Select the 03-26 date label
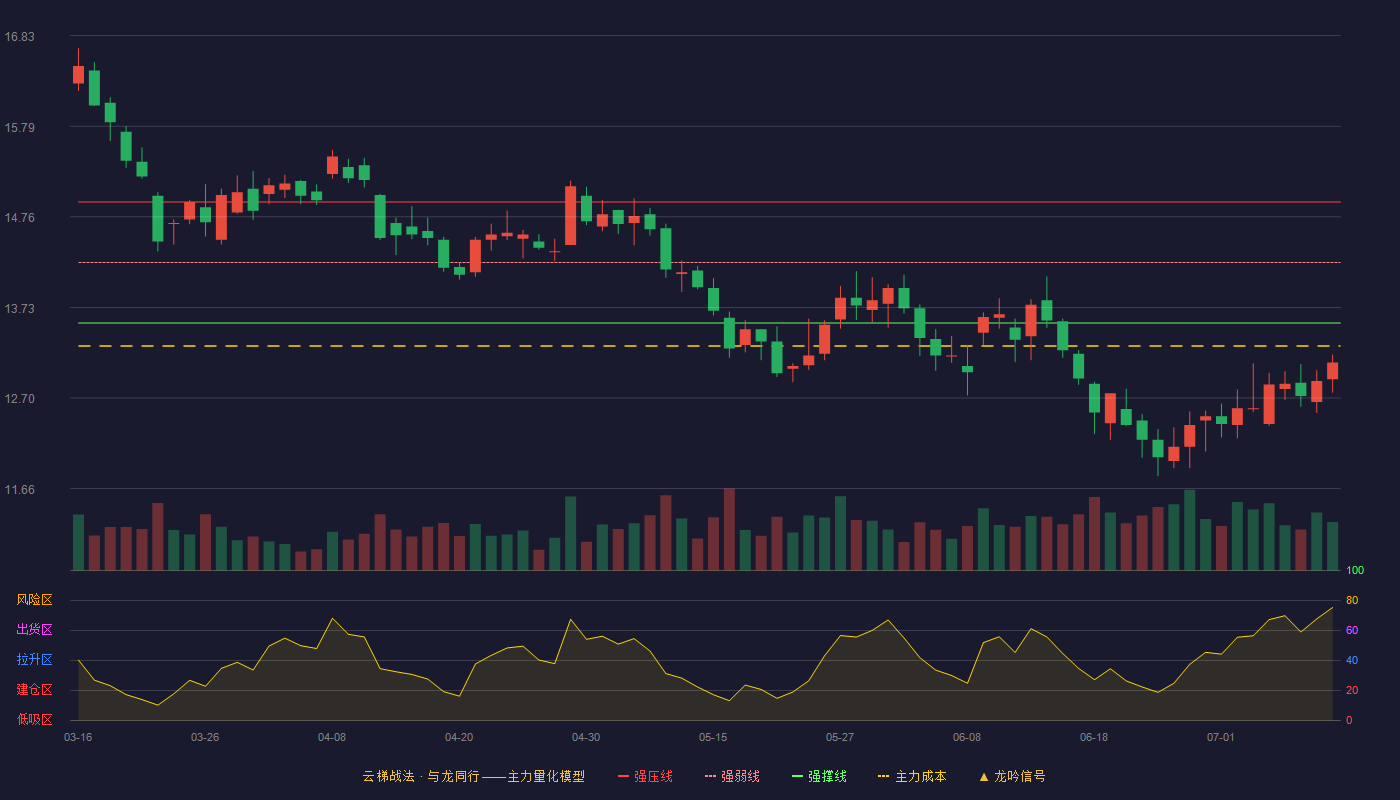This screenshot has height=800, width=1400. click(x=205, y=737)
